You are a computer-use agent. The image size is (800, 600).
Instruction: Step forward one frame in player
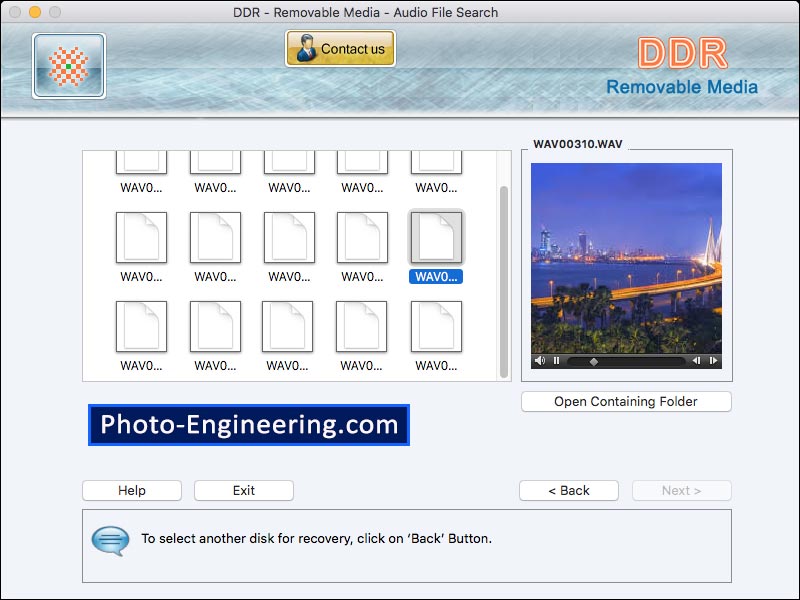pyautogui.click(x=713, y=361)
